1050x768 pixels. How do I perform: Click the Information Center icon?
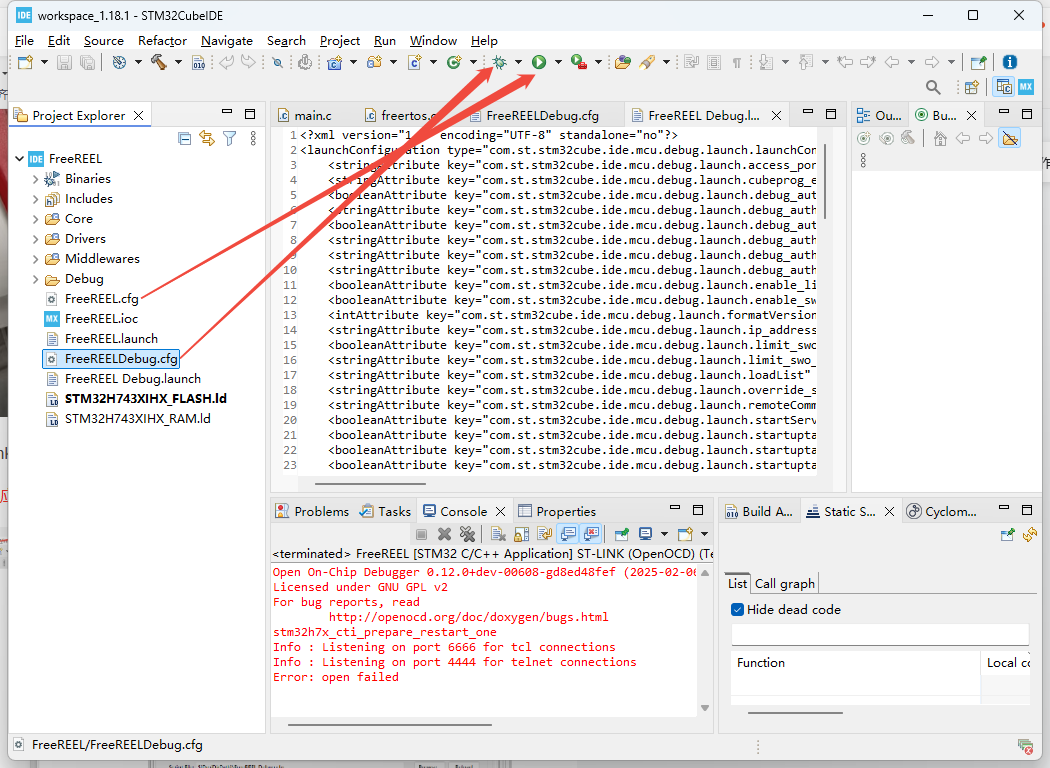click(x=1009, y=62)
